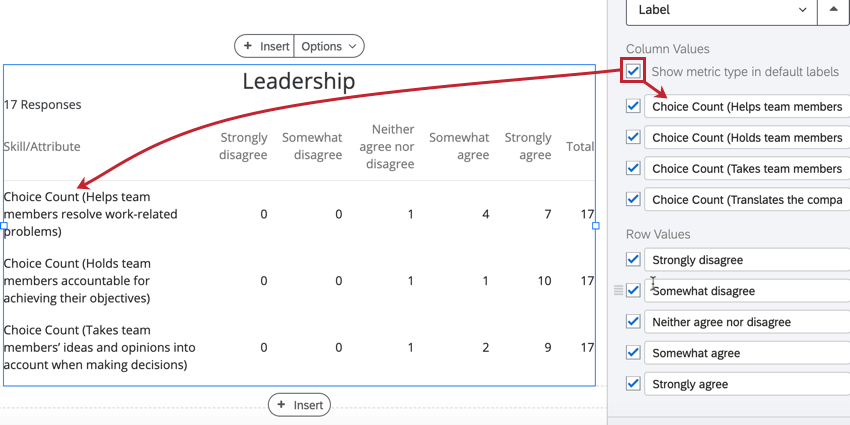The image size is (850, 425).
Task: Edit the Choice Count (Helps team members label field
Action: [747, 106]
